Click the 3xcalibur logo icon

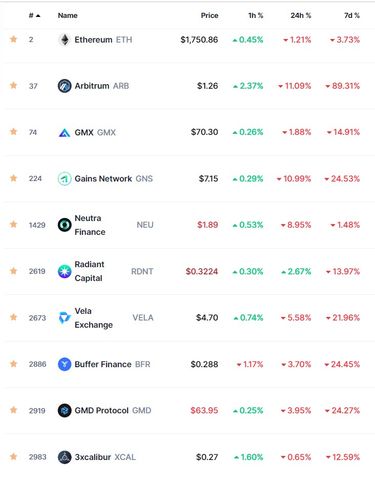coord(64,457)
